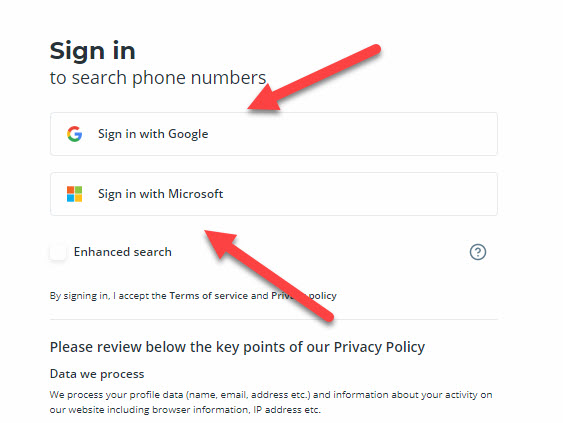563x423 pixels.
Task: Enable the Enhanced search checkbox
Action: tap(58, 252)
